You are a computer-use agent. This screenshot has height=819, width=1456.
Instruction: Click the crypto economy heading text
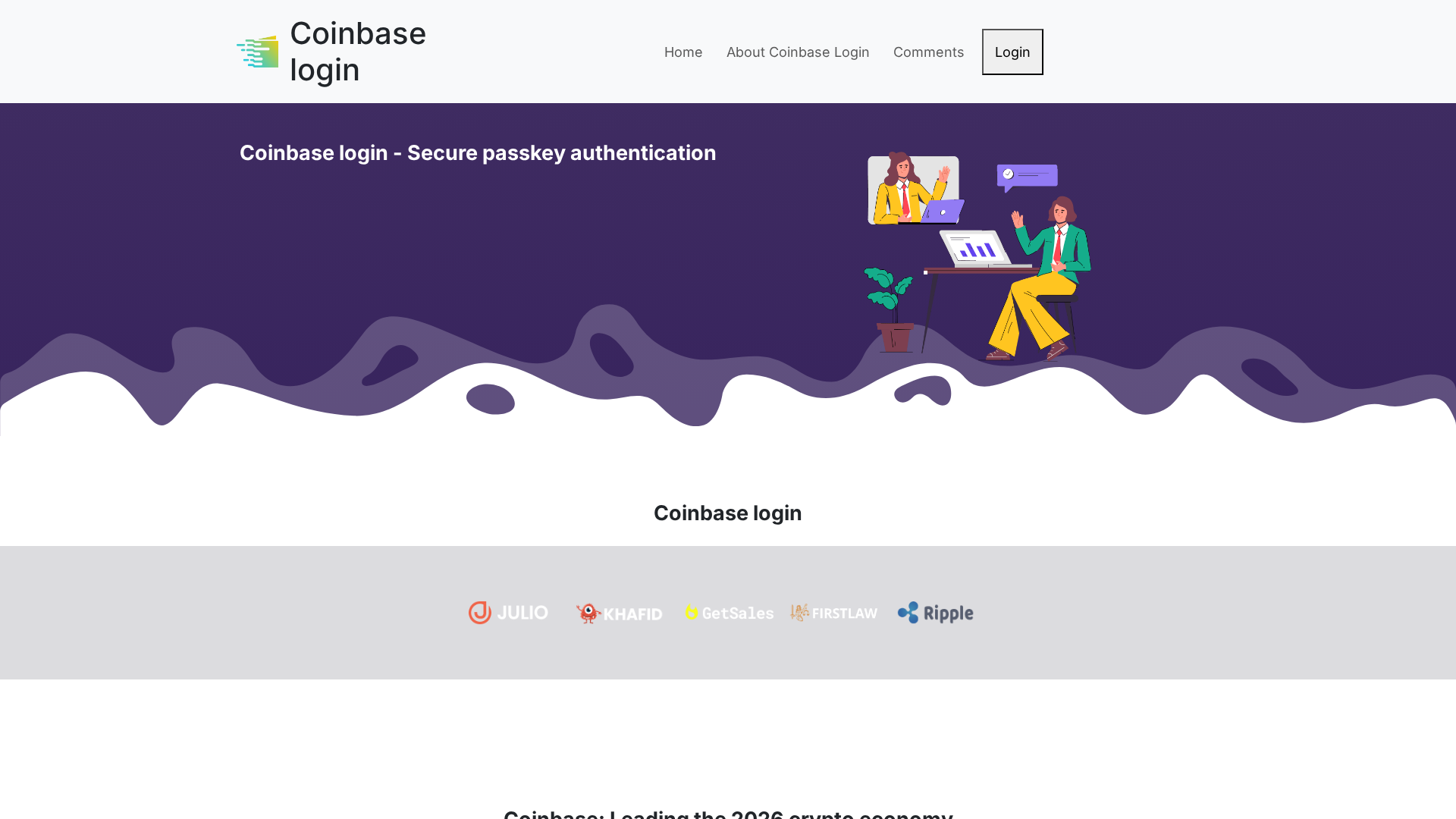pyautogui.click(x=728, y=814)
